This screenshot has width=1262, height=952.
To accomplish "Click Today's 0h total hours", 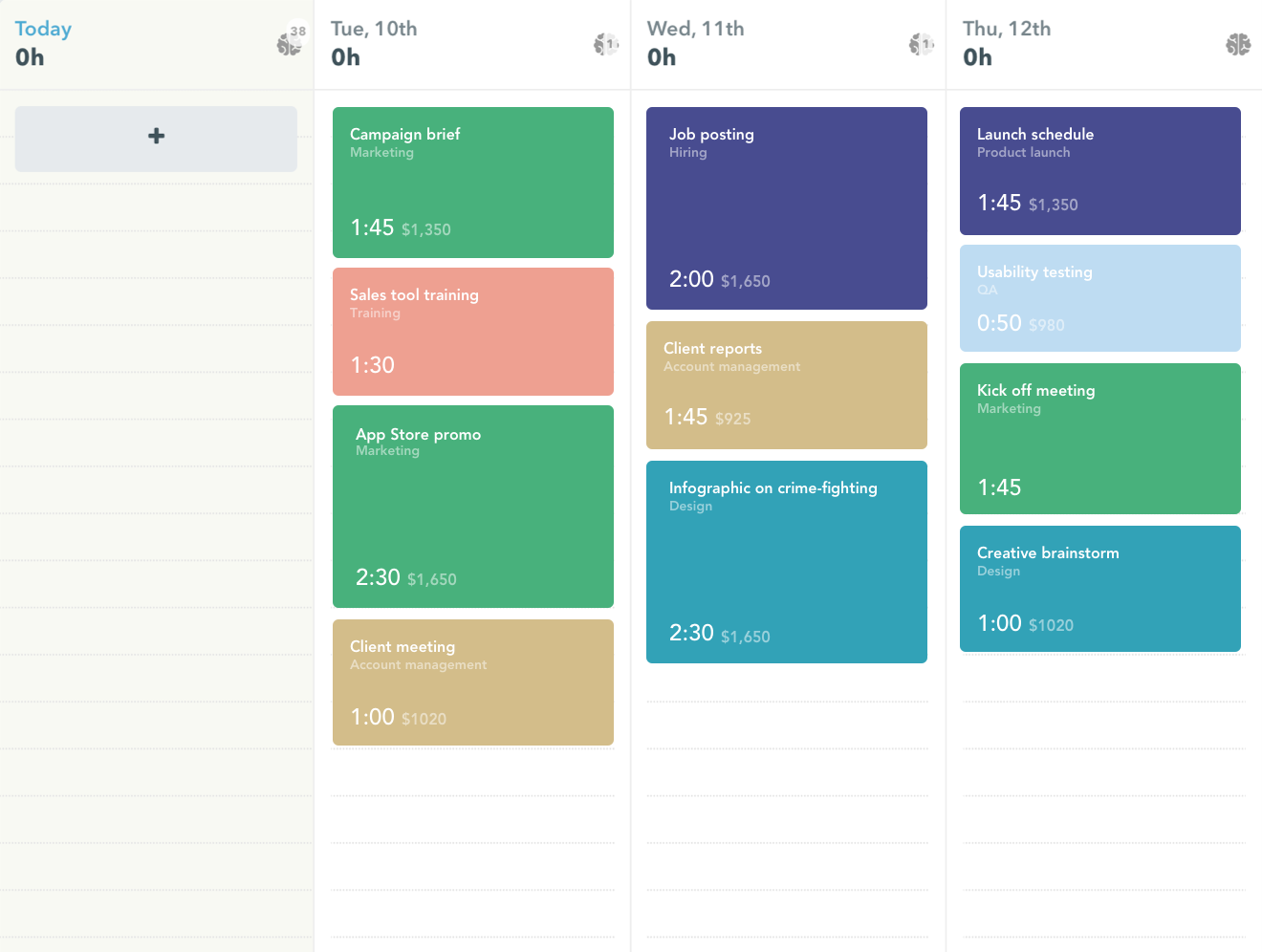I will [x=30, y=57].
